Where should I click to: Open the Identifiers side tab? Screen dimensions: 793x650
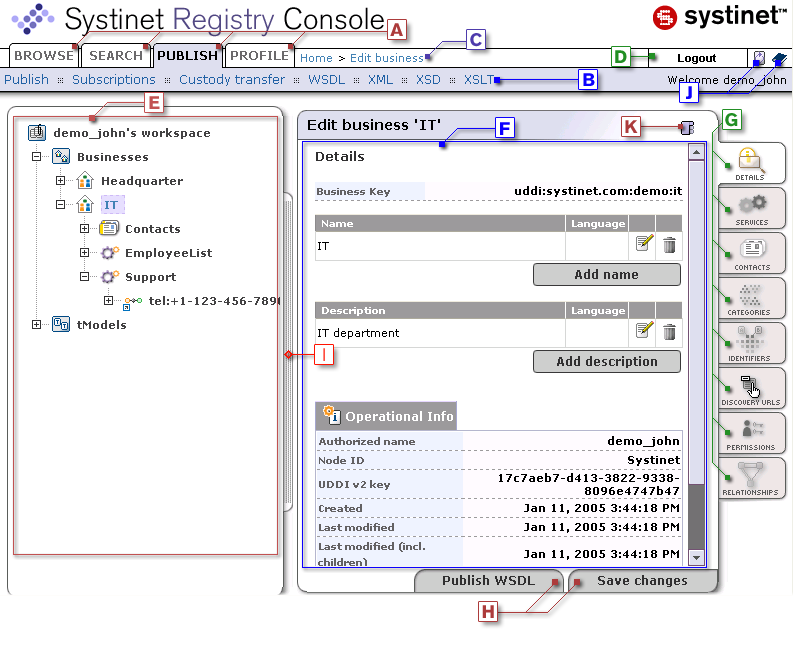click(x=752, y=344)
